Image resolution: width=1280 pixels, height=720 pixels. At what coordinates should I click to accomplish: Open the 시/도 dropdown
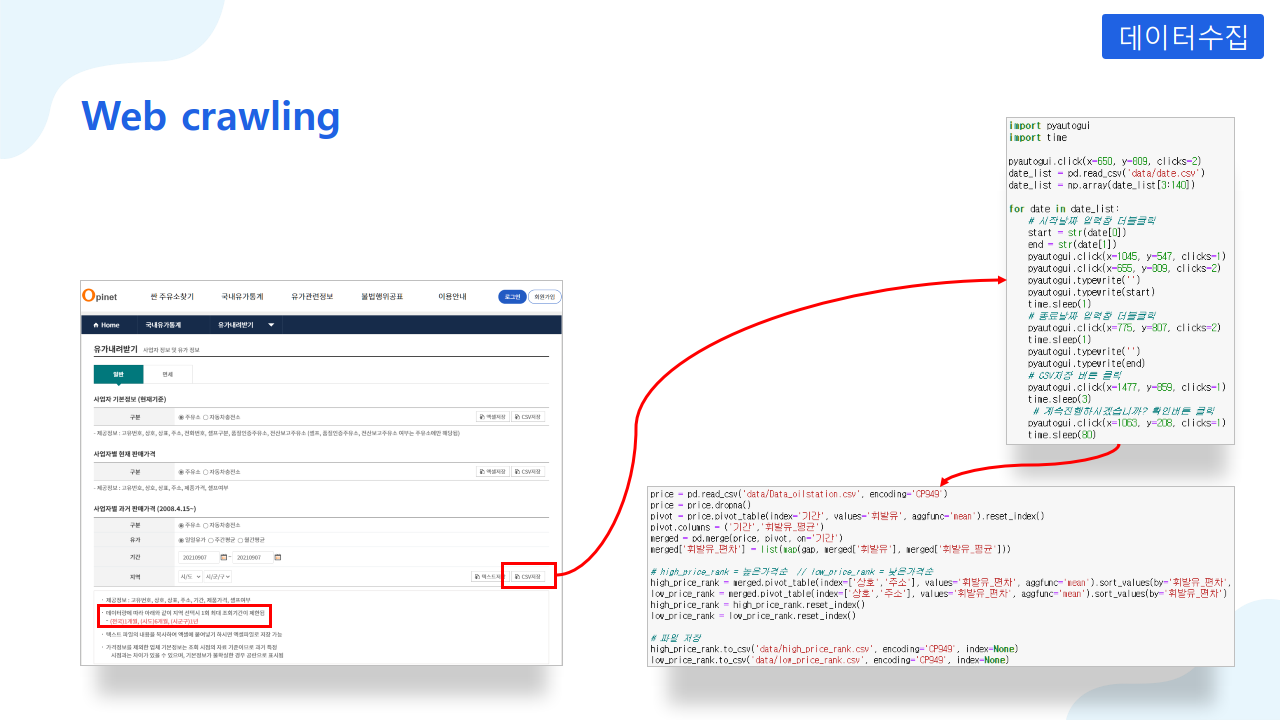click(x=190, y=576)
